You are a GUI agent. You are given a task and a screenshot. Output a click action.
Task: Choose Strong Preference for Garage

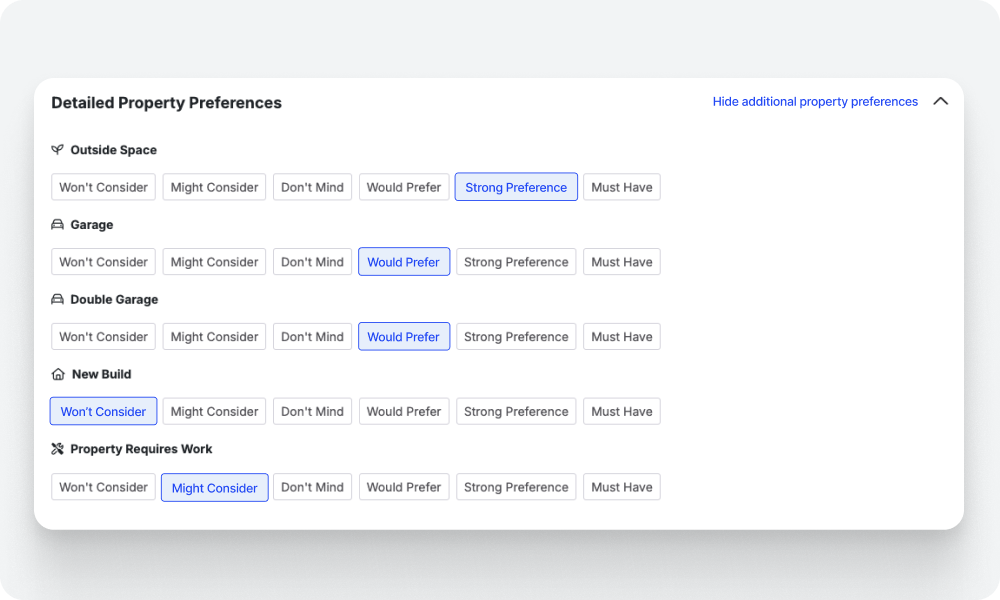click(516, 262)
